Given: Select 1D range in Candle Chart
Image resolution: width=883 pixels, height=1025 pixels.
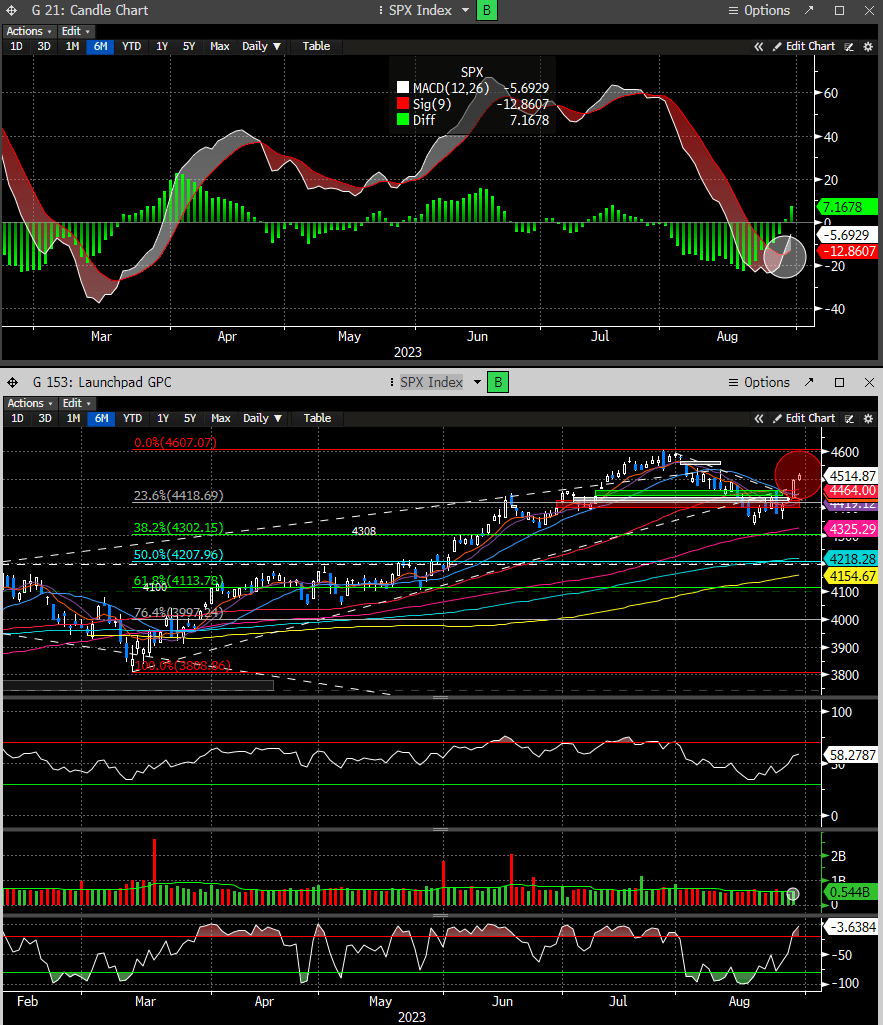Looking at the screenshot, I should (16, 46).
